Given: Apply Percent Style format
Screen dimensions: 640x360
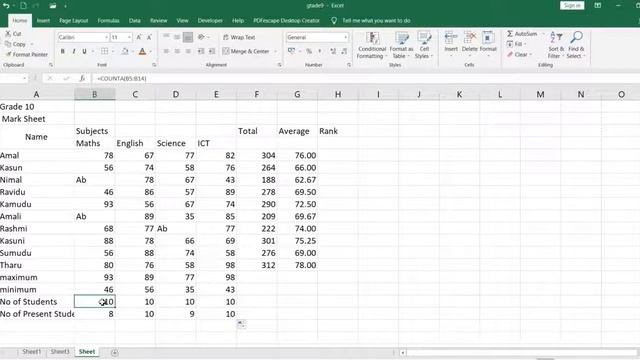Looking at the screenshot, I should (x=309, y=51).
